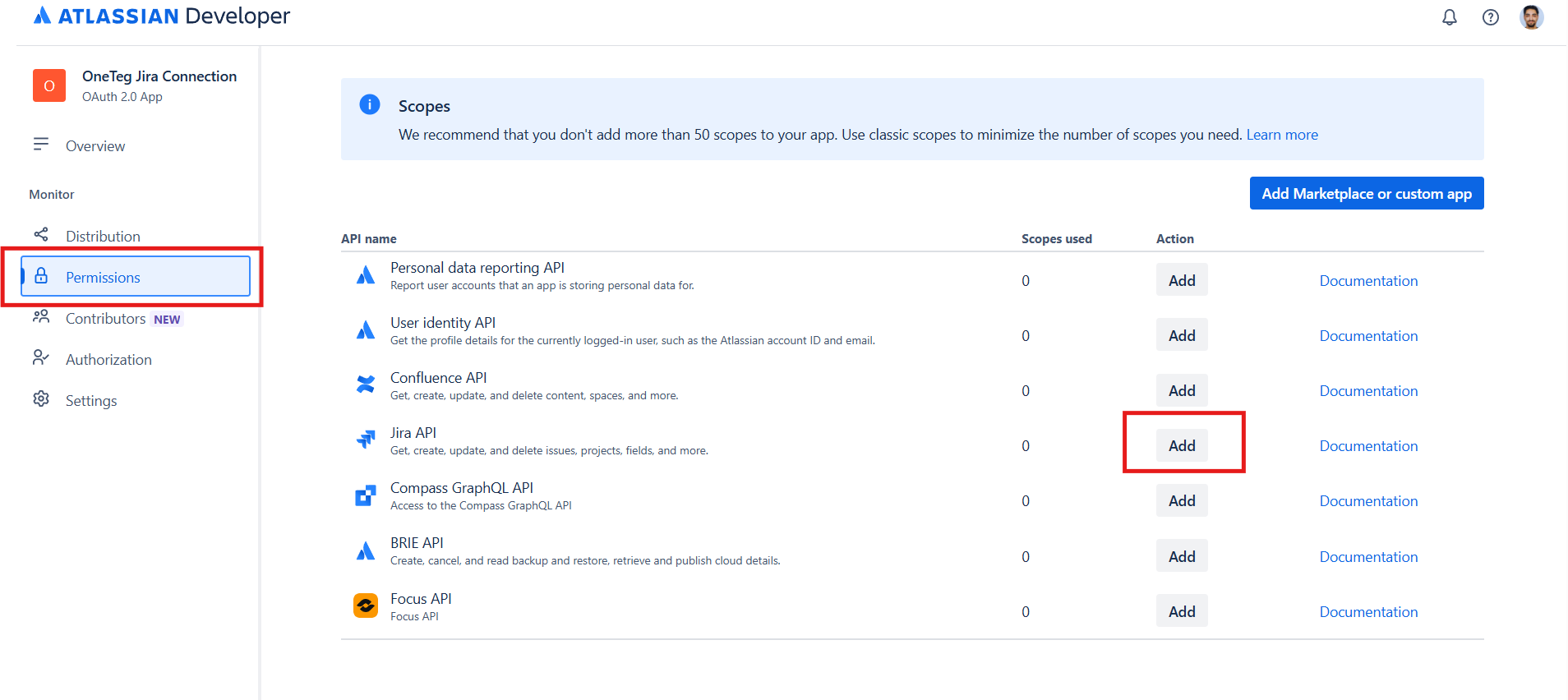The width and height of the screenshot is (1568, 700).
Task: Select Permissions in sidebar
Action: click(x=136, y=276)
